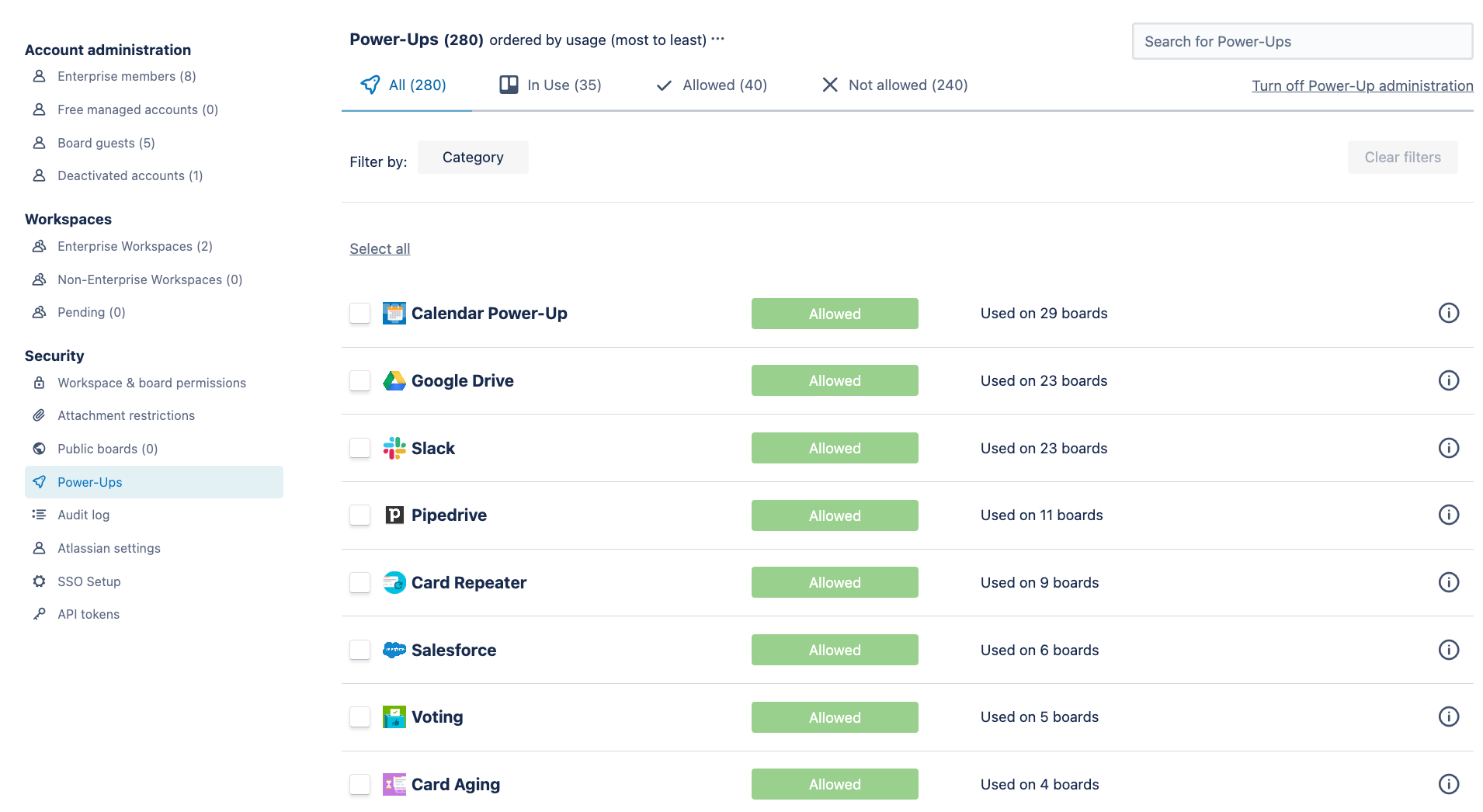
Task: Click the Search for Power-Ups field
Action: [1302, 41]
